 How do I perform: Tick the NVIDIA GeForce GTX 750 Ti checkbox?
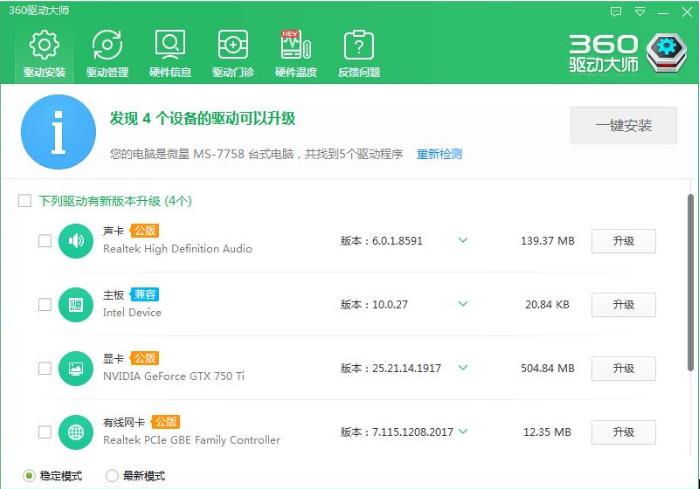(x=44, y=368)
